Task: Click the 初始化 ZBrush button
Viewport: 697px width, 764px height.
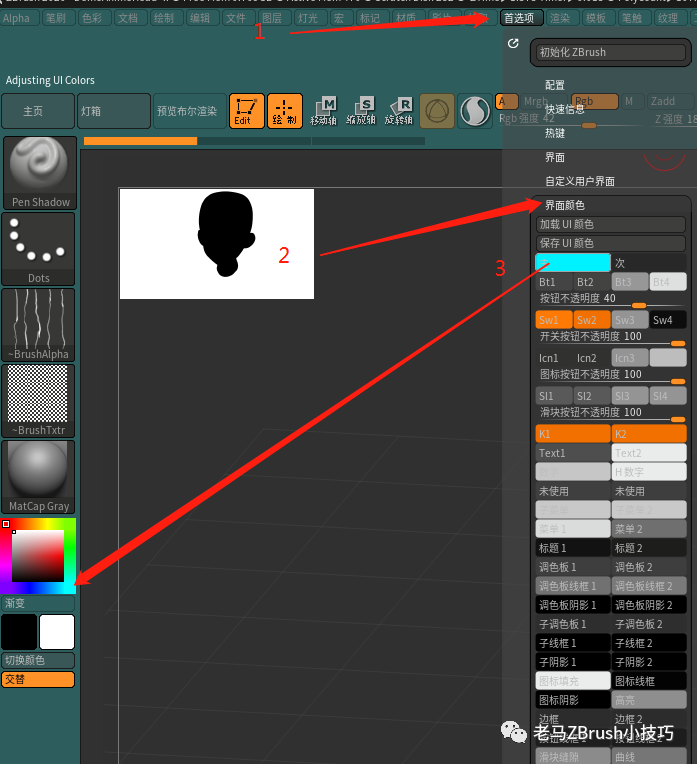Action: (611, 52)
